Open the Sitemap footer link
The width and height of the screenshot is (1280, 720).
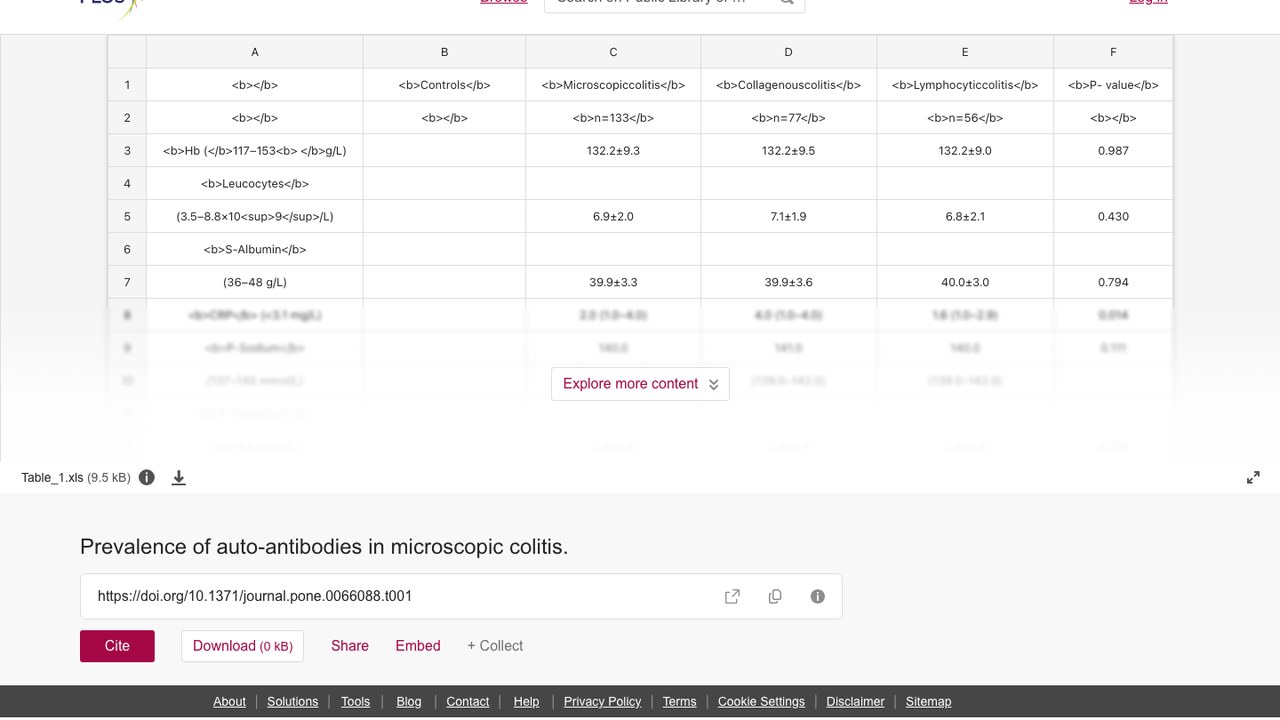tap(929, 702)
